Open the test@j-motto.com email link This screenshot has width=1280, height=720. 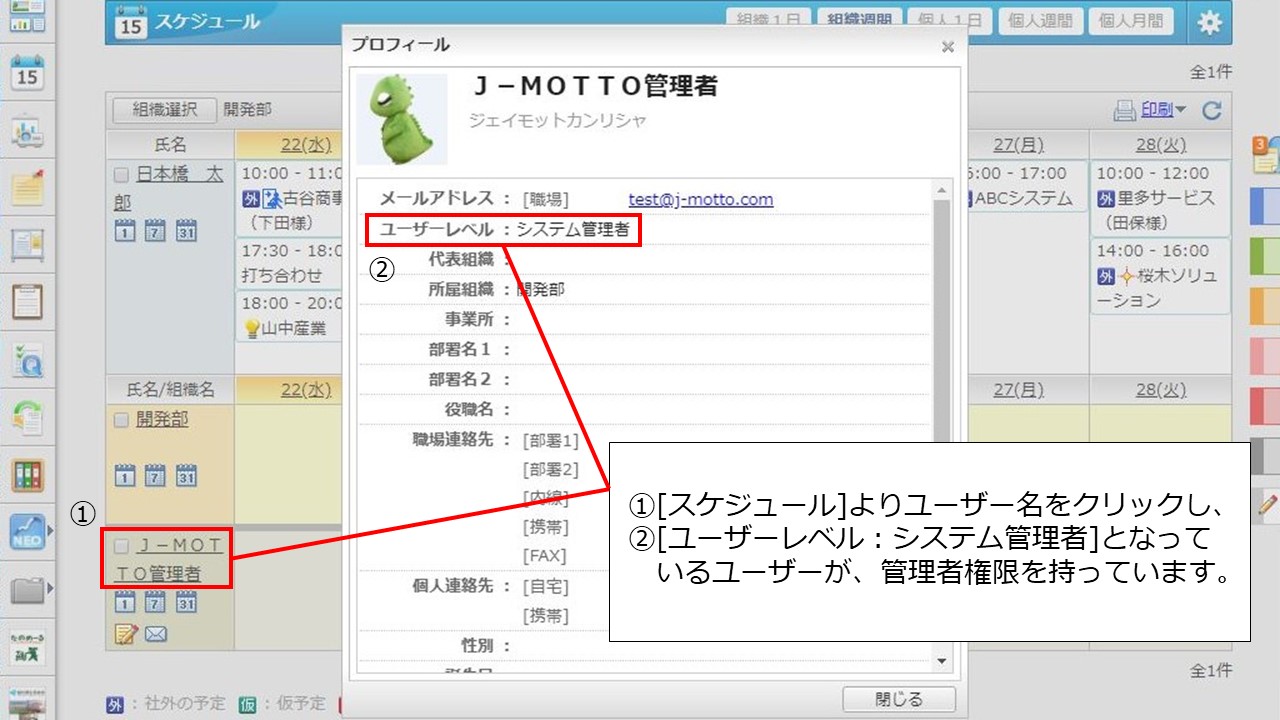click(x=700, y=199)
